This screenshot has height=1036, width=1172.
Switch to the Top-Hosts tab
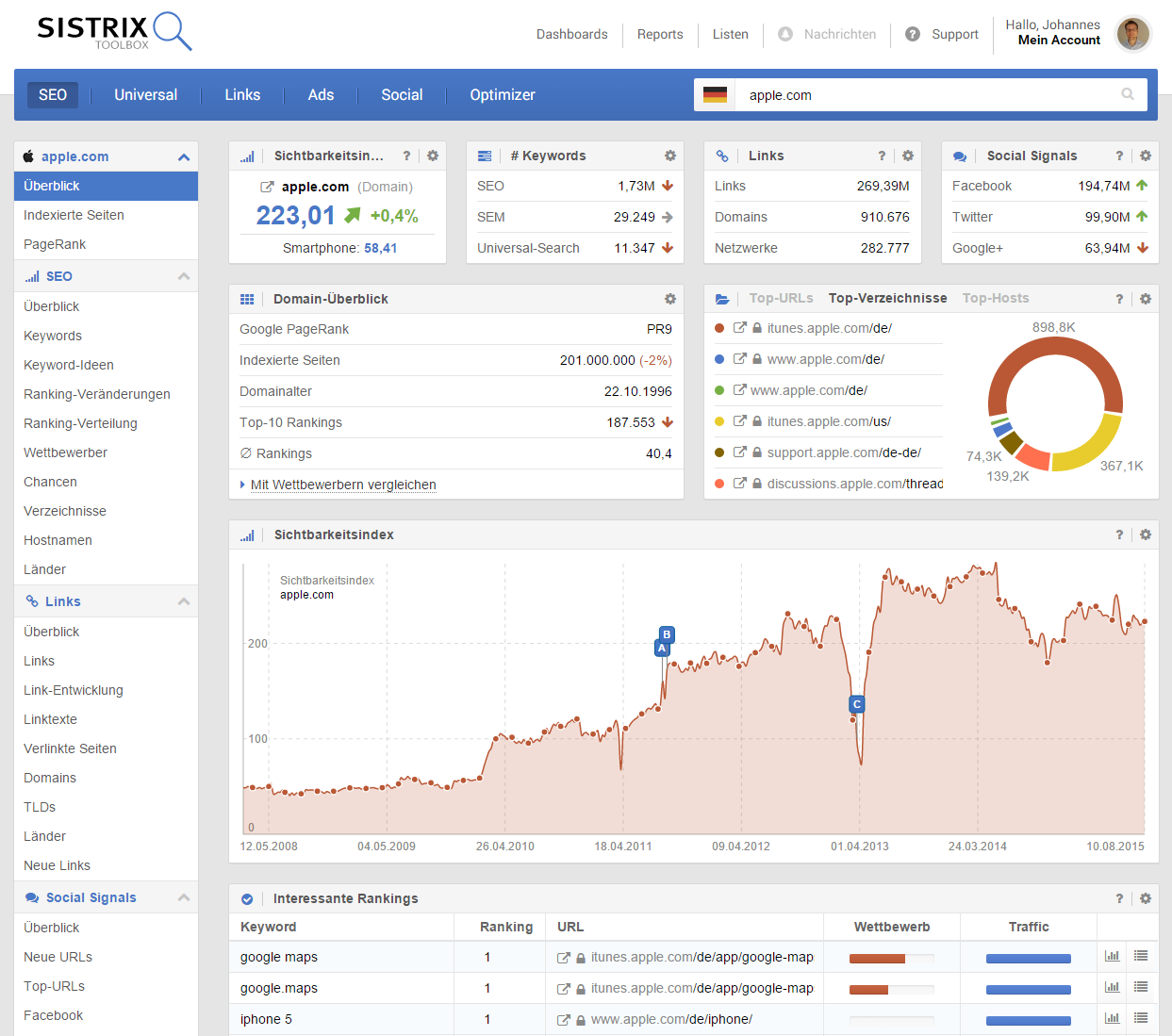coord(995,298)
